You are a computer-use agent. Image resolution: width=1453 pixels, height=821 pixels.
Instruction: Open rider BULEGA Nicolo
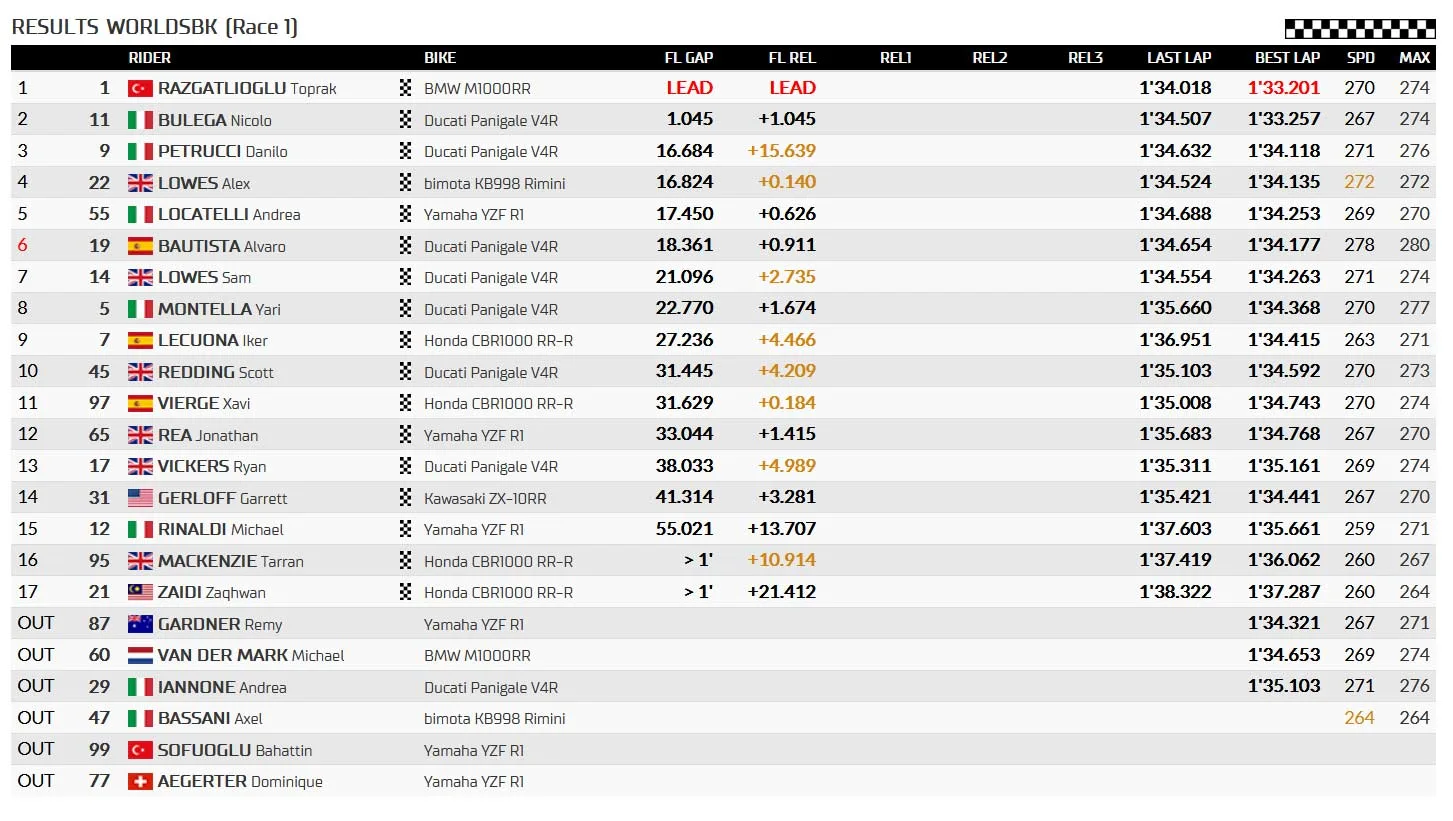pos(215,120)
